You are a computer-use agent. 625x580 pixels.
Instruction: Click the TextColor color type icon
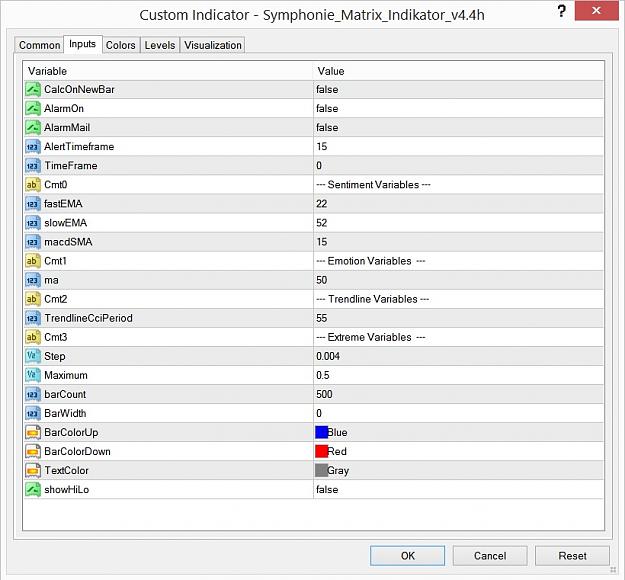[x=33, y=470]
